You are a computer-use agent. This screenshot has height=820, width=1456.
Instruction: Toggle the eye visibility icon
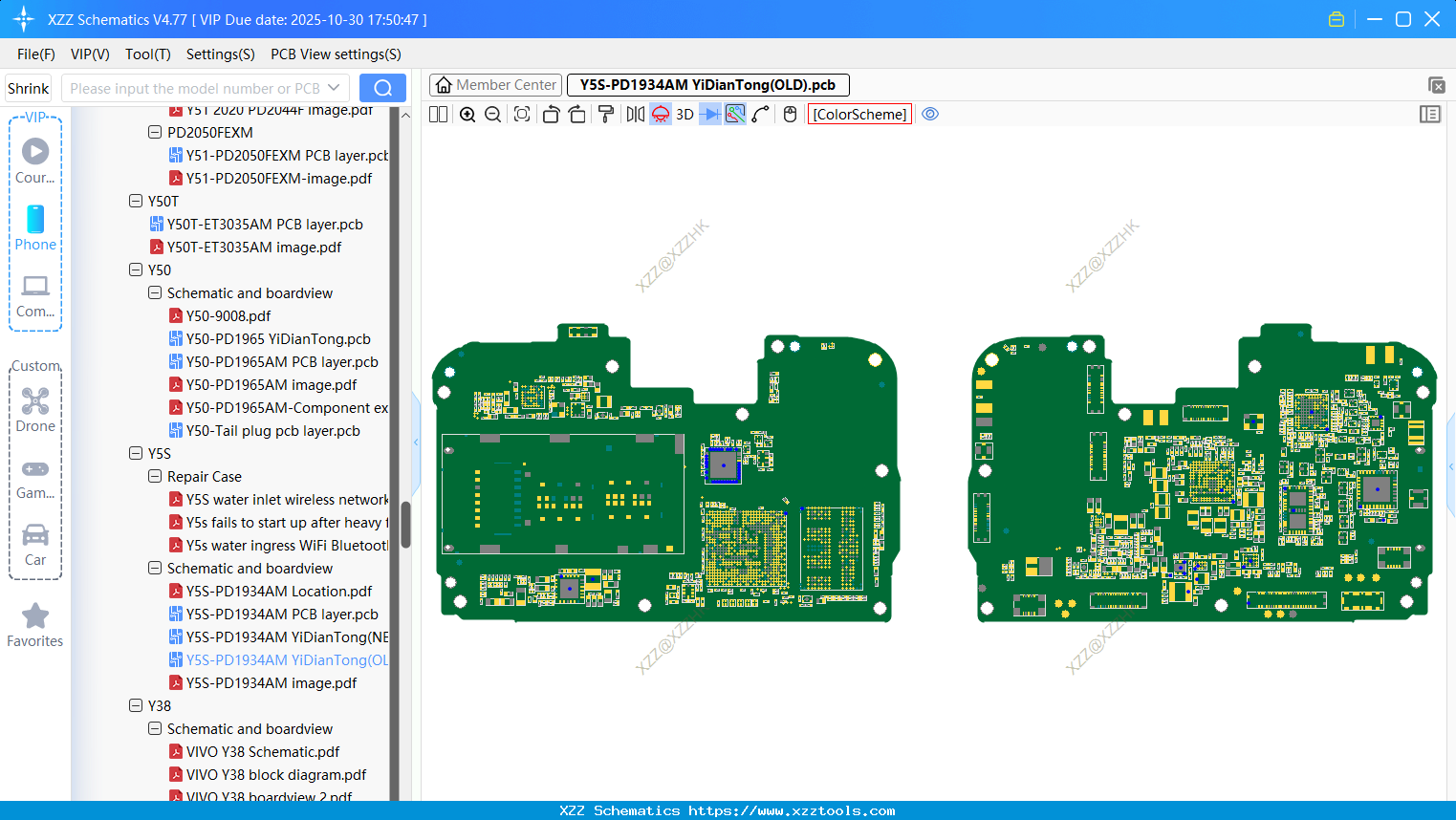[930, 115]
